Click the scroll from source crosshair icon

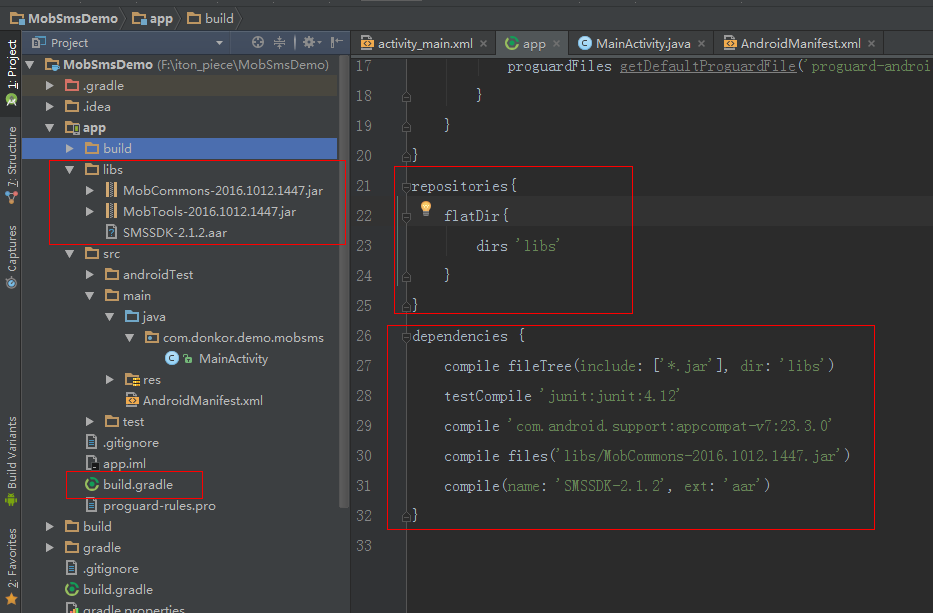coord(258,42)
